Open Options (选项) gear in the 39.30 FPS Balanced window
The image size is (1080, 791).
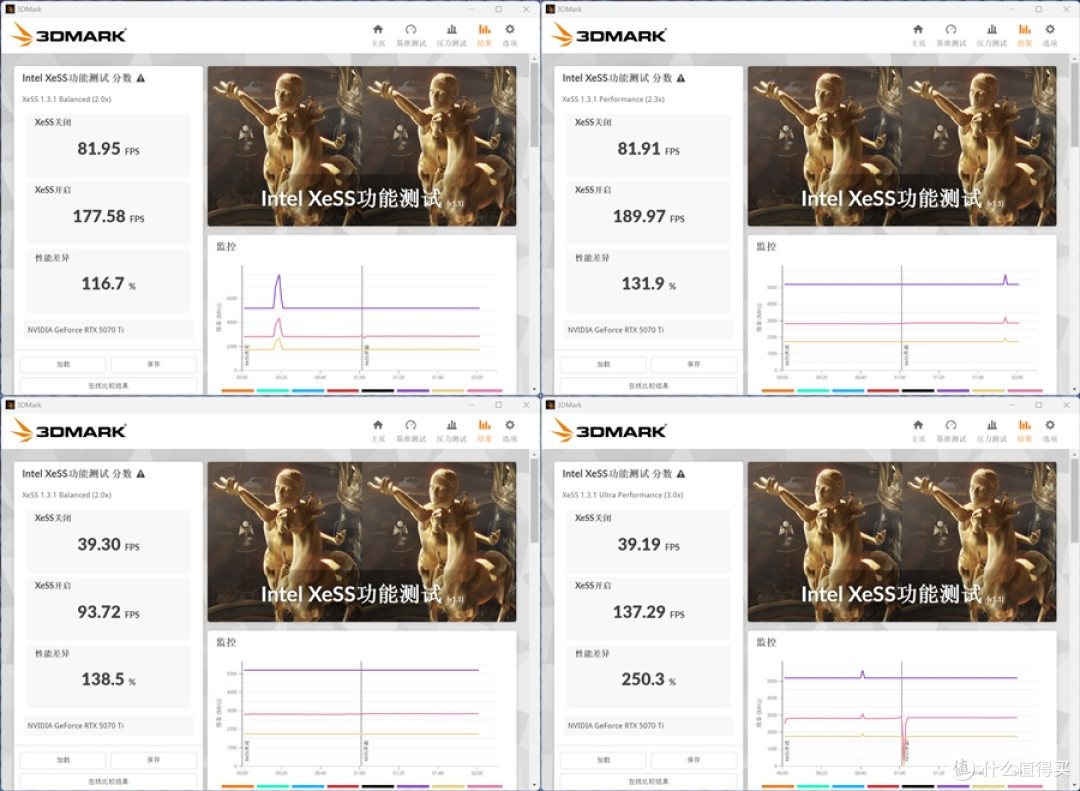tap(510, 431)
